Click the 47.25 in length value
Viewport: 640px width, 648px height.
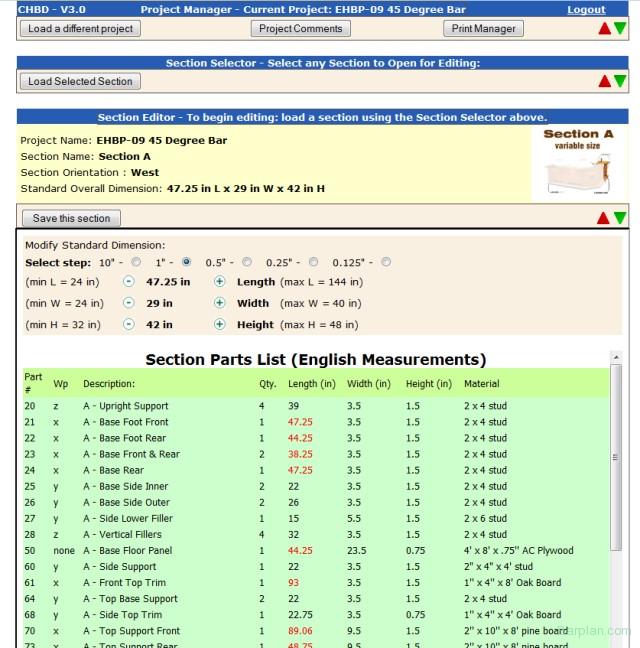tap(168, 282)
